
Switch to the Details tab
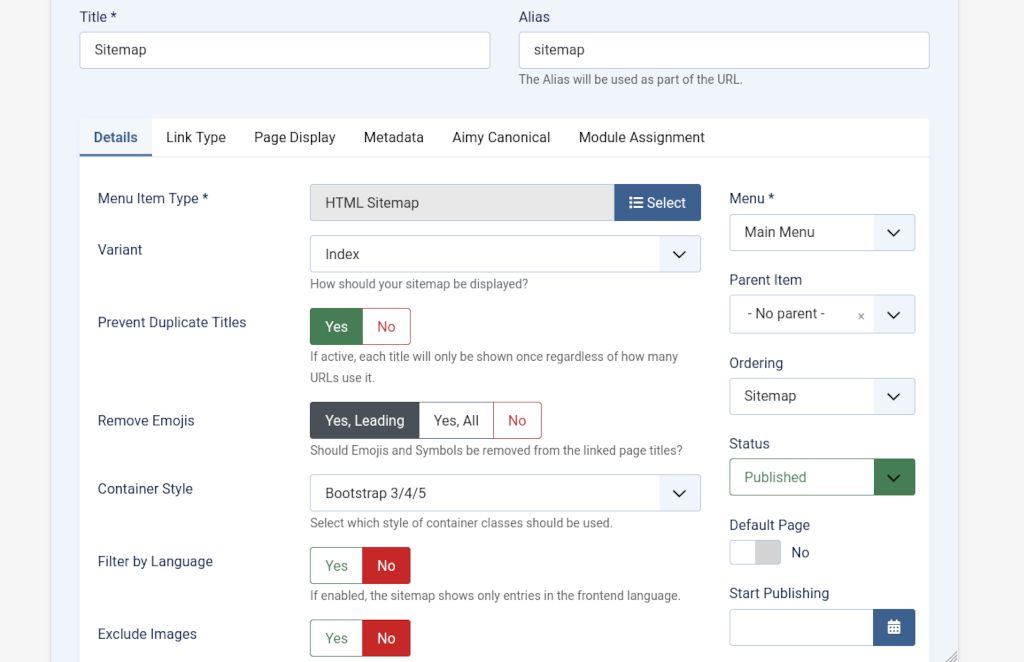pyautogui.click(x=116, y=137)
